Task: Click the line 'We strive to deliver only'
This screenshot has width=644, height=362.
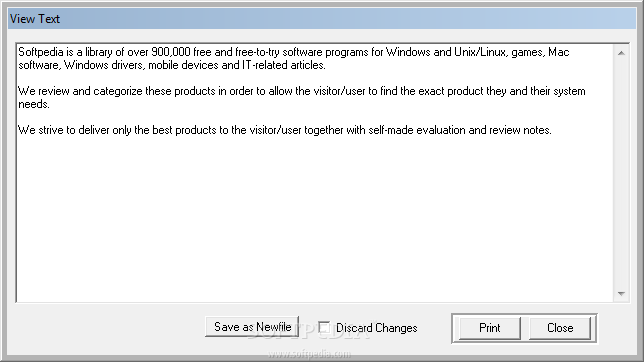Action: (x=285, y=130)
